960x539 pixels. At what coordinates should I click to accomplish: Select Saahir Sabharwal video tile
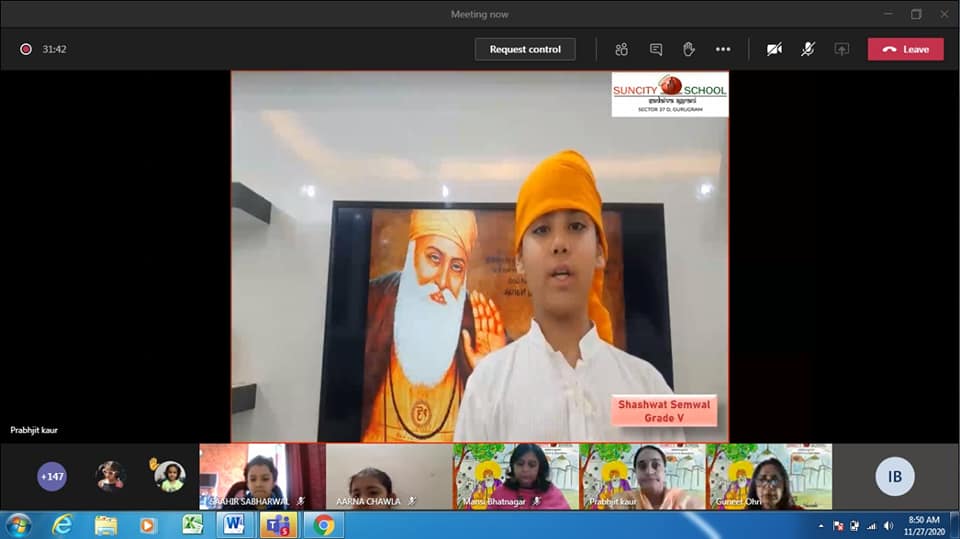click(263, 476)
